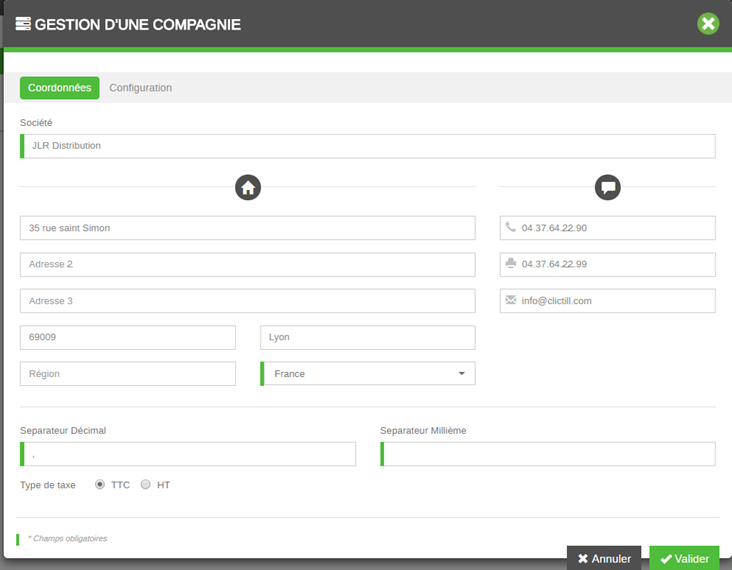
Task: Click the home address section icon
Action: pyautogui.click(x=248, y=188)
